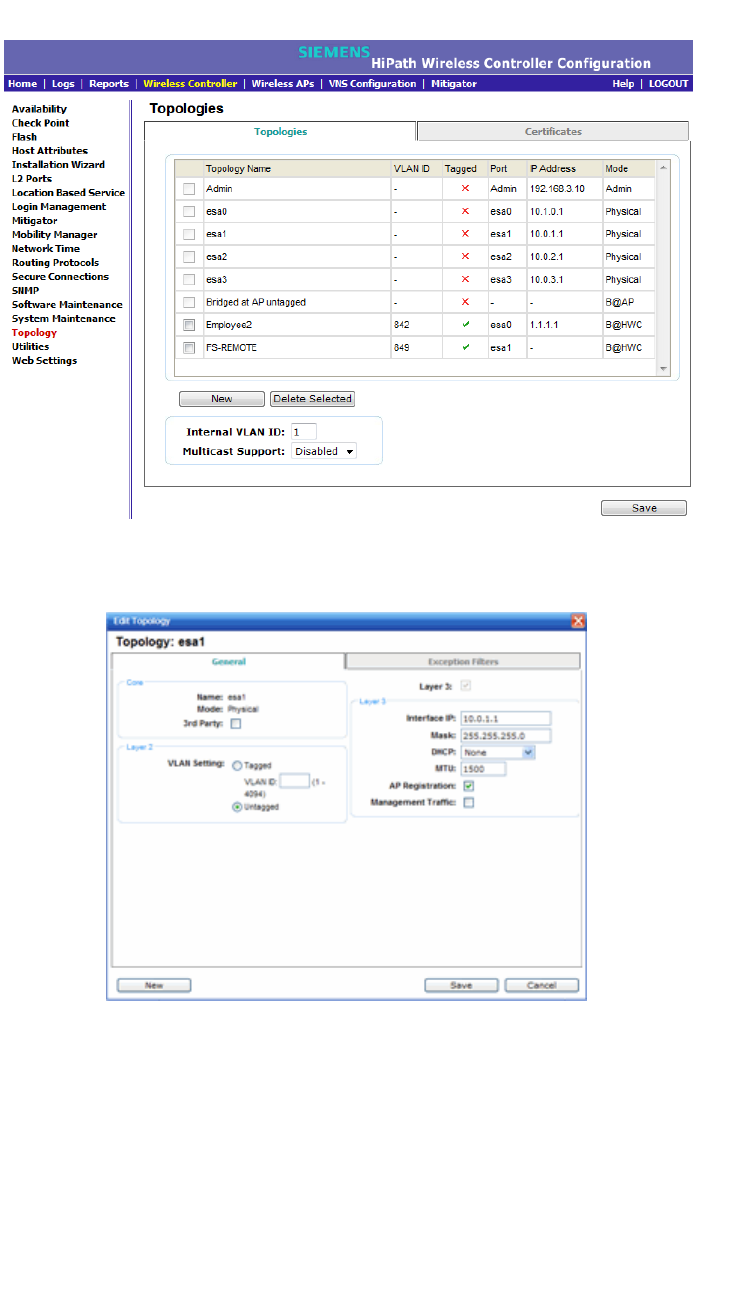
Task: Open Location Based Service in the sidebar
Action: pyautogui.click(x=68, y=193)
